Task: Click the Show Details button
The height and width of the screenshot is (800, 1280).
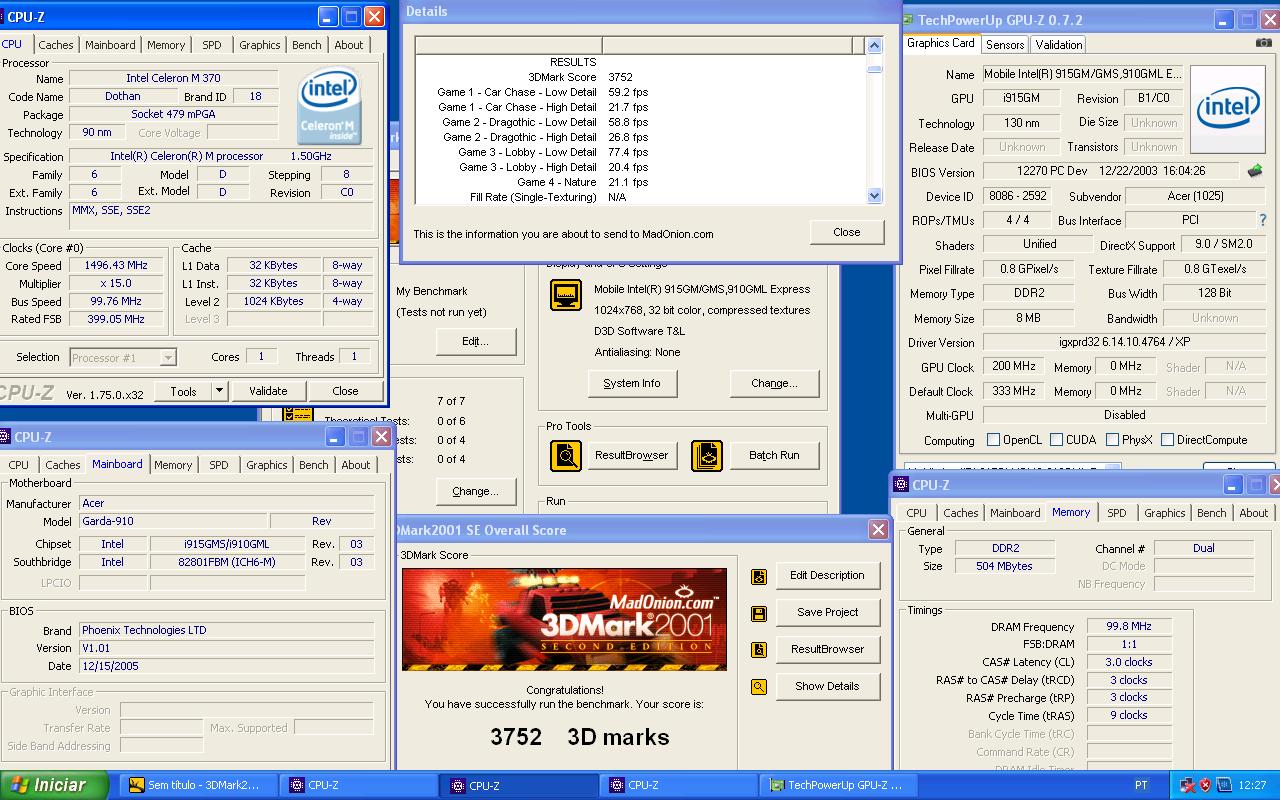Action: [827, 687]
